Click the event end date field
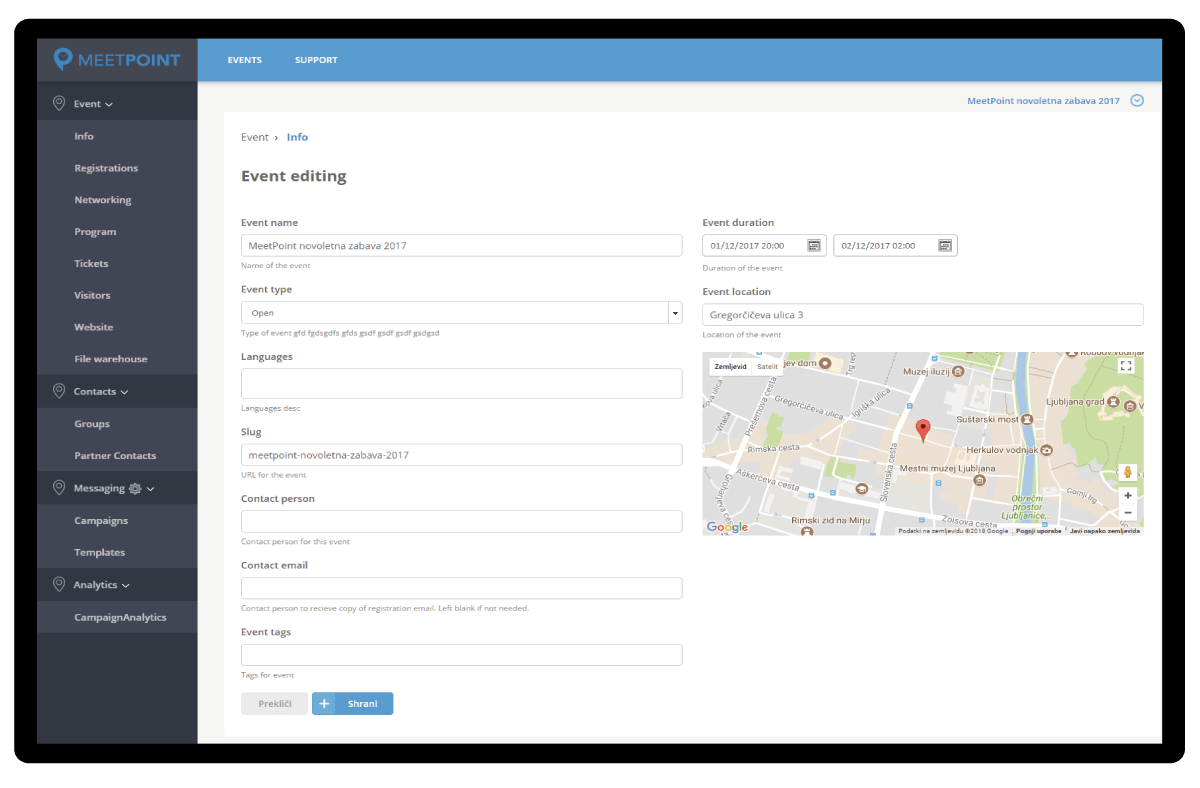The image size is (1200, 788). point(895,245)
